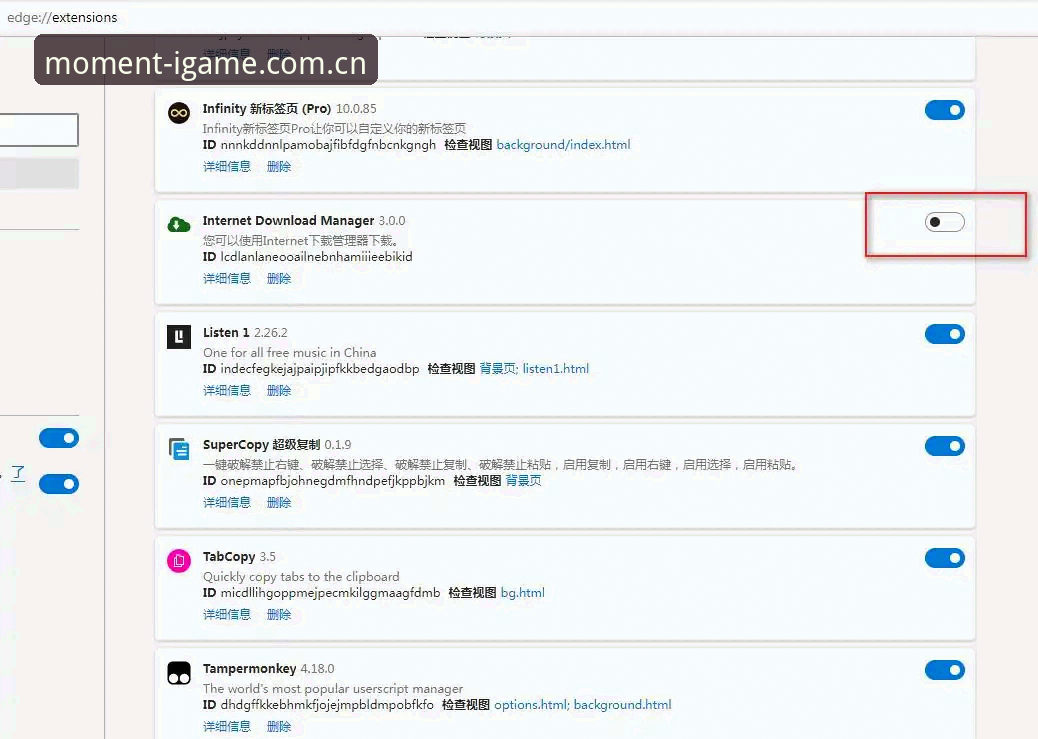This screenshot has width=1038, height=739.
Task: Click the Tampermonkey version 4.18.0 text
Action: point(317,669)
